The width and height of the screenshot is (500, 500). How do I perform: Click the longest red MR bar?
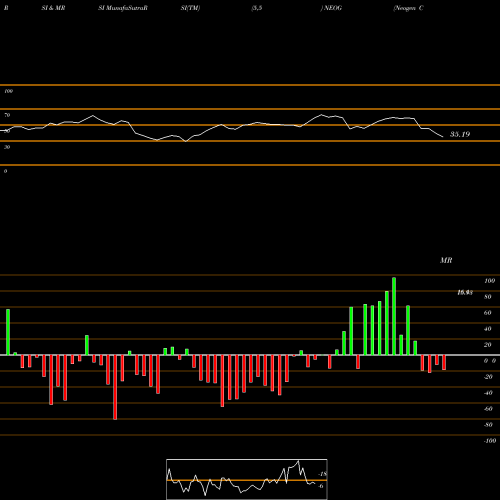115,387
